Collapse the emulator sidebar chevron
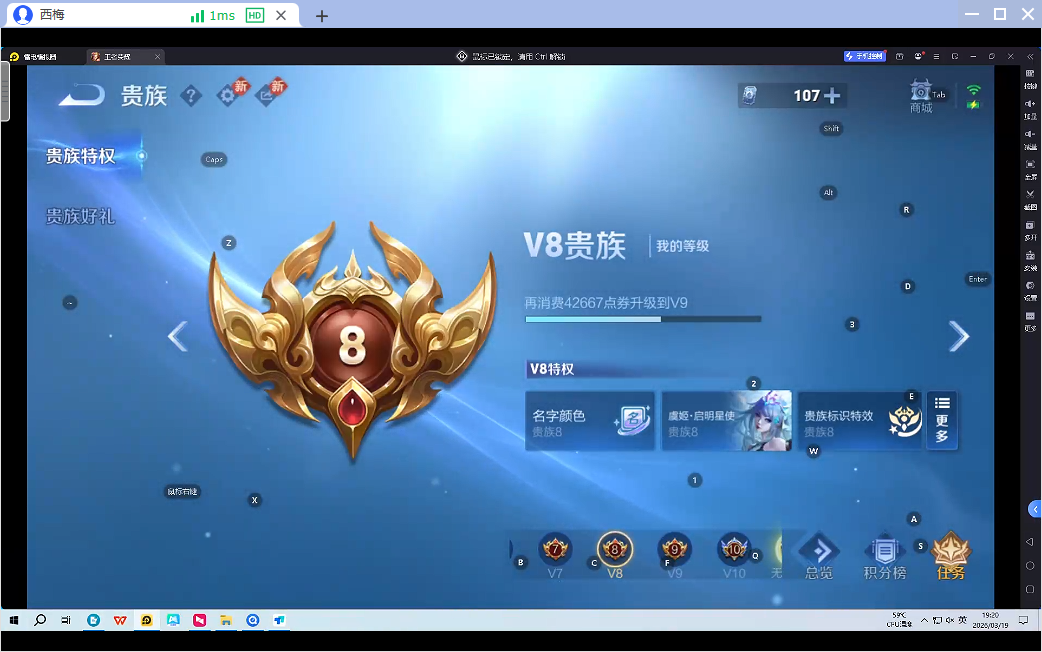 coord(1033,509)
